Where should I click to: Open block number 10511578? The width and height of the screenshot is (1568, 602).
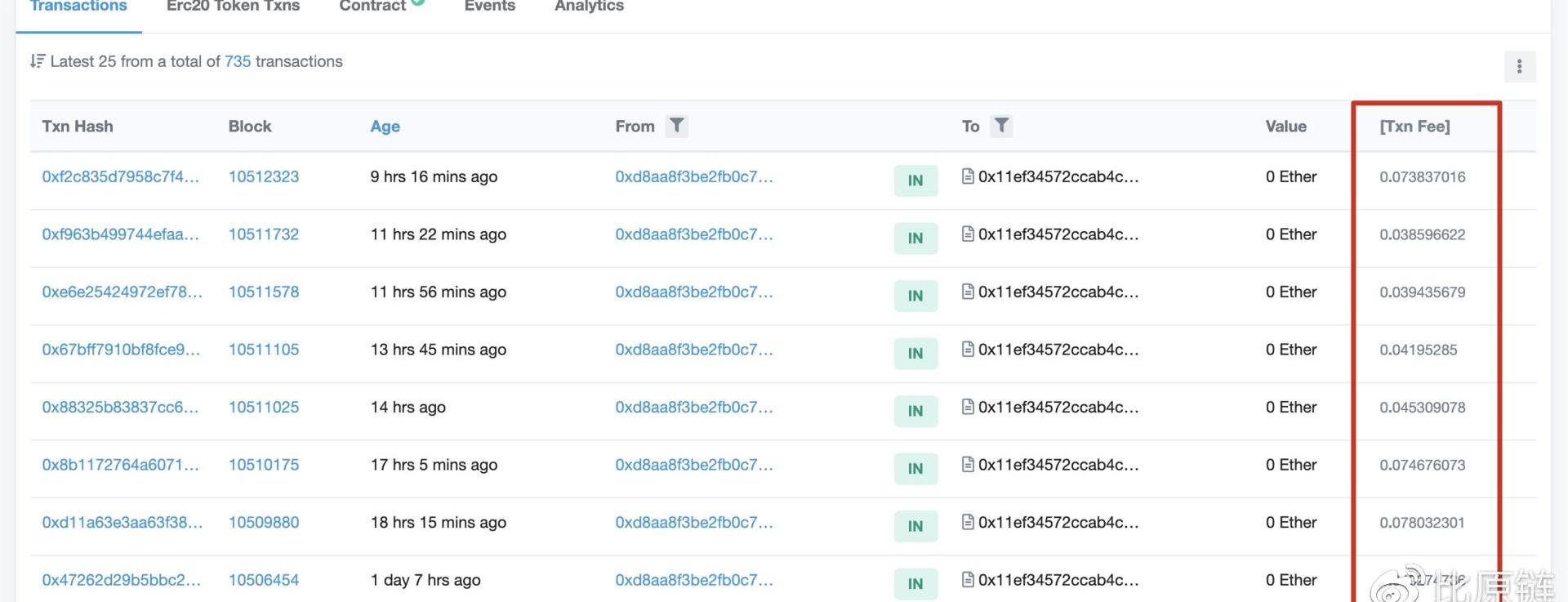tap(263, 292)
